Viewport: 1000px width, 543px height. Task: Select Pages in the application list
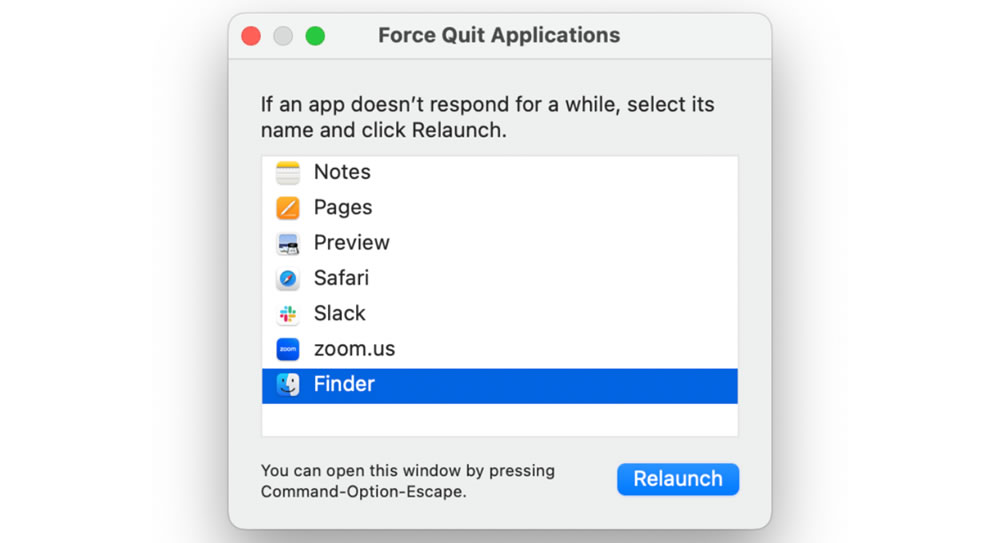[343, 208]
